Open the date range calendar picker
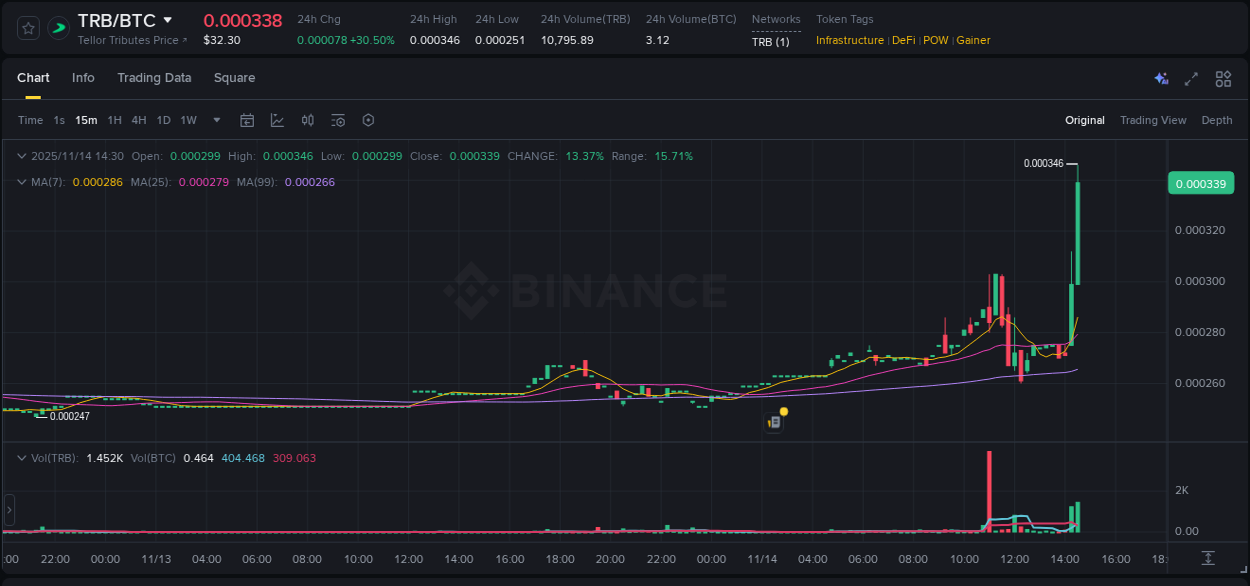Screen dimensions: 1250x586 coord(247,119)
